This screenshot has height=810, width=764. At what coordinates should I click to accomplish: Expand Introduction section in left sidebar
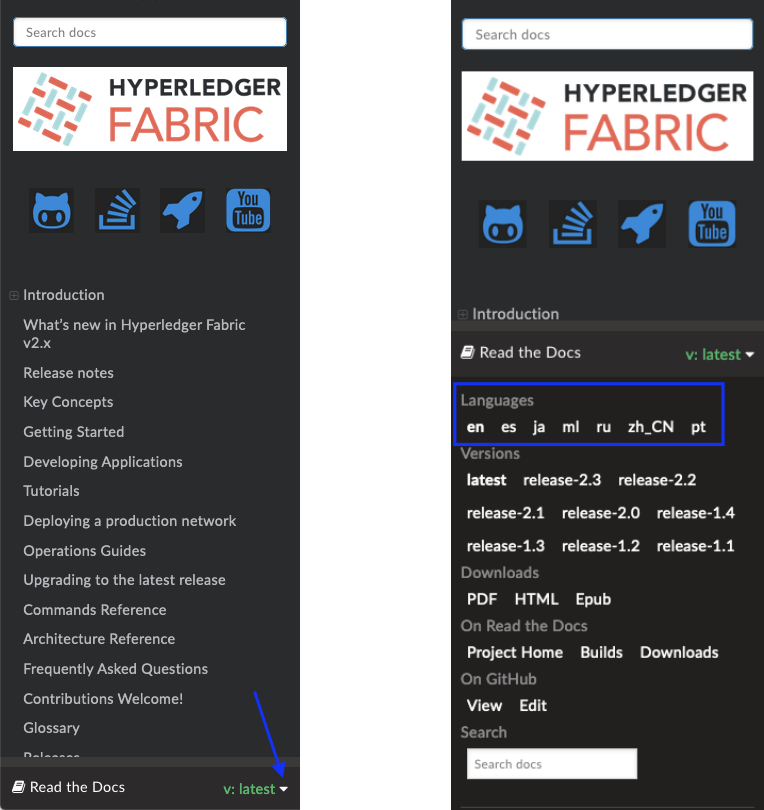click(x=14, y=295)
